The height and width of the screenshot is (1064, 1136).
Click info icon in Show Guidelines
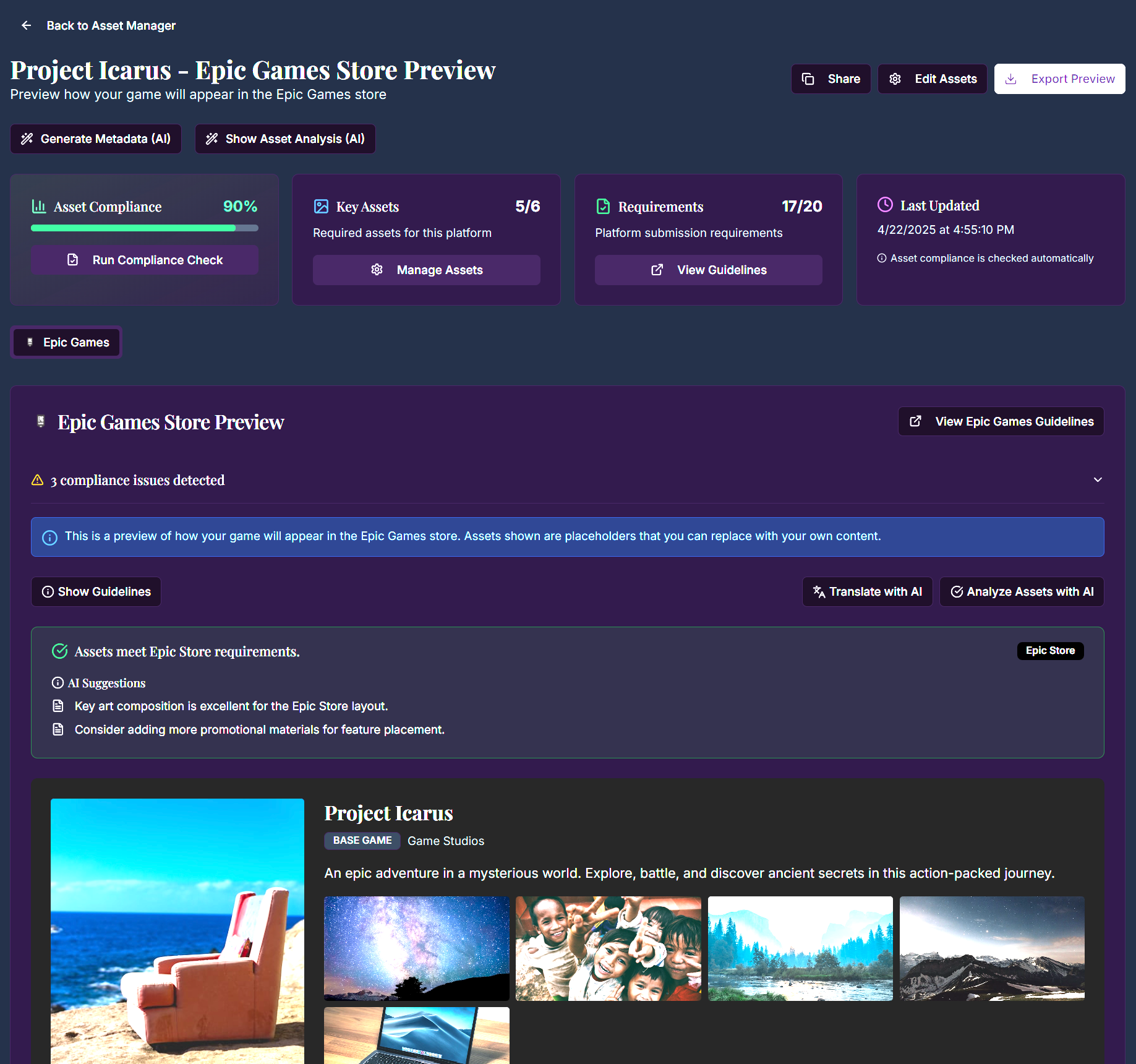coord(48,591)
